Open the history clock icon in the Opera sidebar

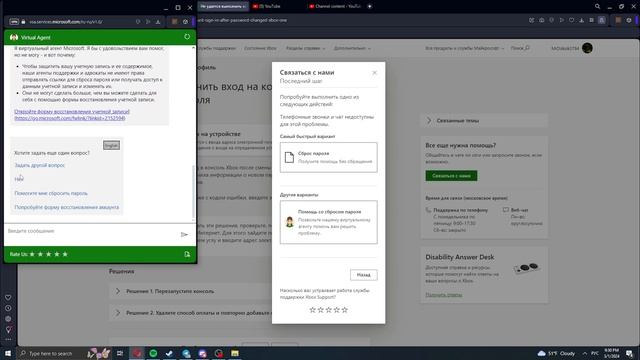coord(8,308)
